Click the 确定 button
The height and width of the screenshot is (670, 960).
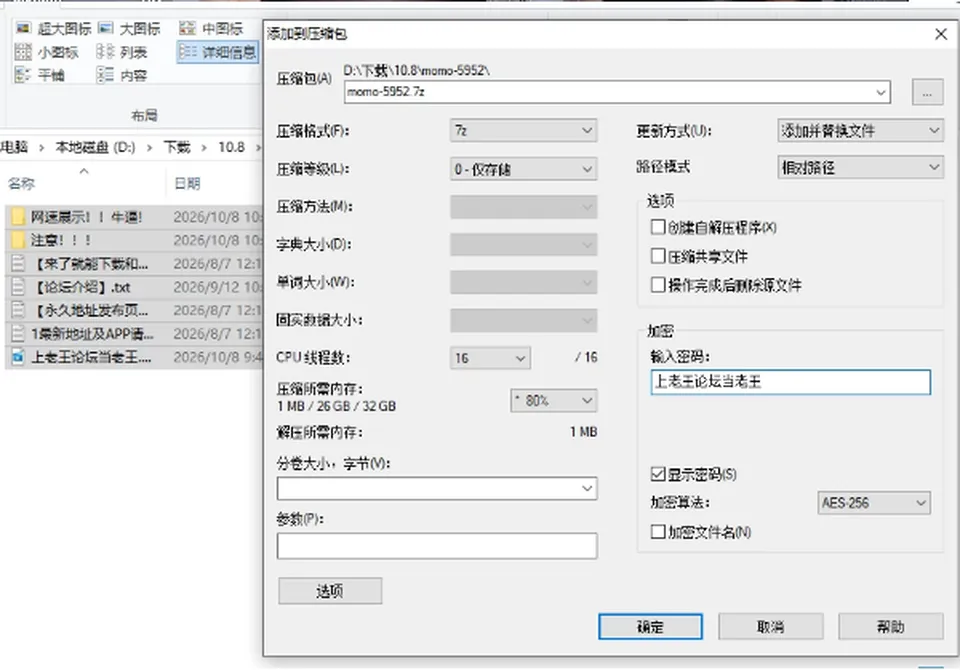[x=650, y=627]
